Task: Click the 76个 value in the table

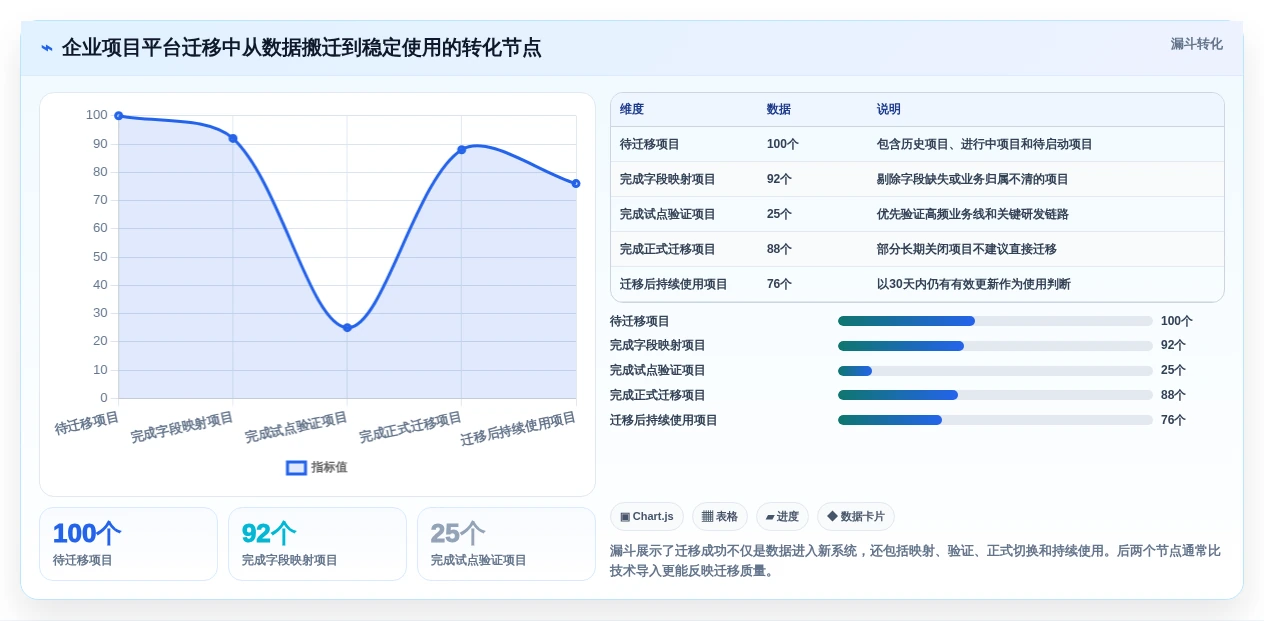Action: pos(779,284)
